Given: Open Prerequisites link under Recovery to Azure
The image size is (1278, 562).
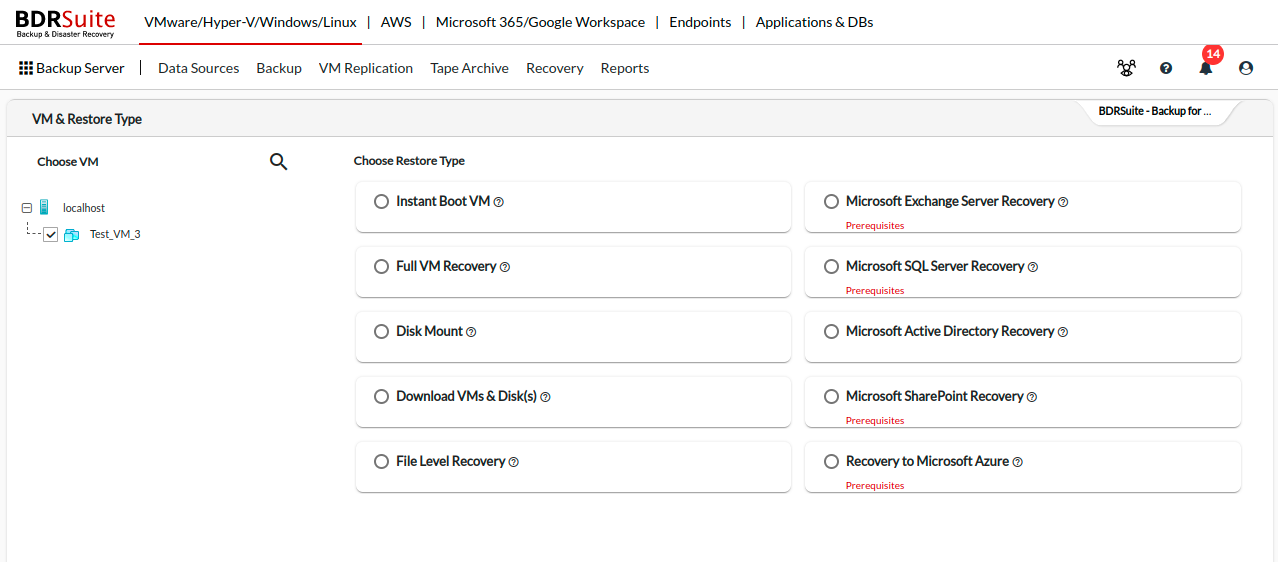Looking at the screenshot, I should pos(875,486).
